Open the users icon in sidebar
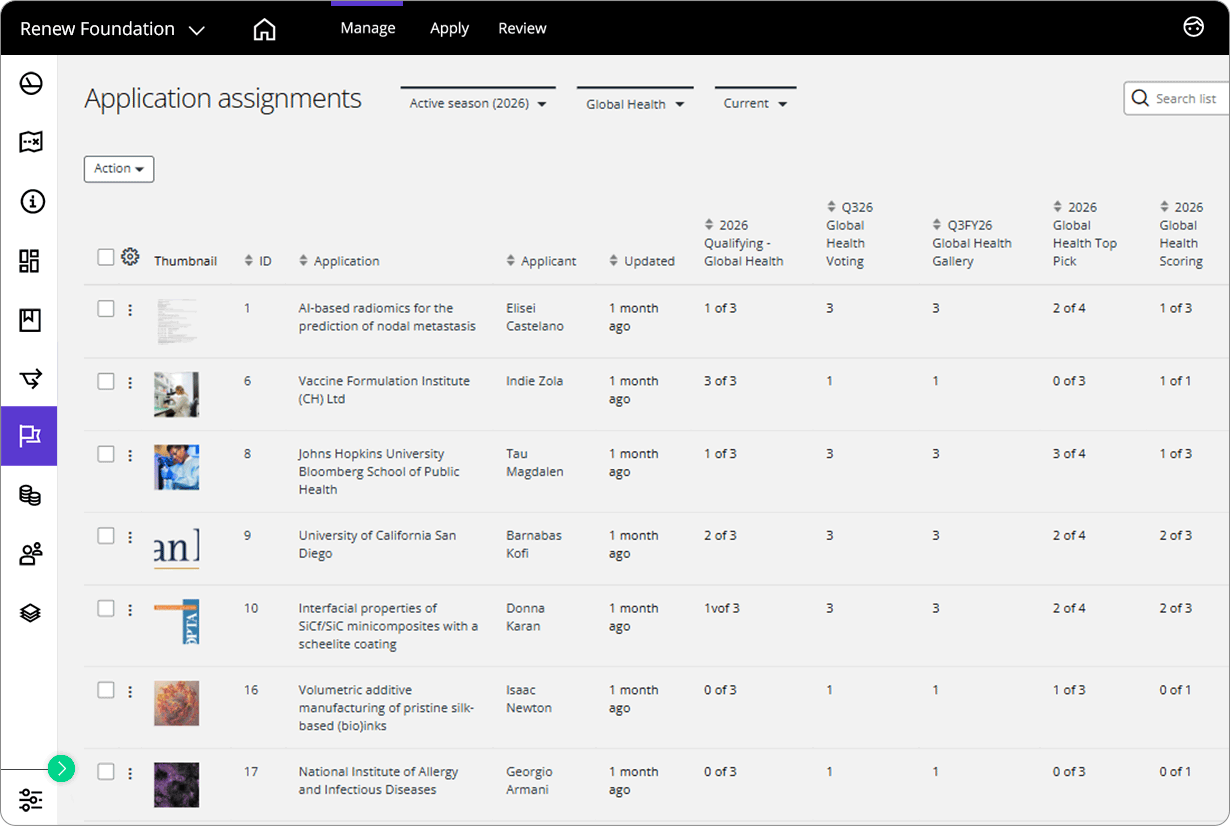 coord(30,554)
